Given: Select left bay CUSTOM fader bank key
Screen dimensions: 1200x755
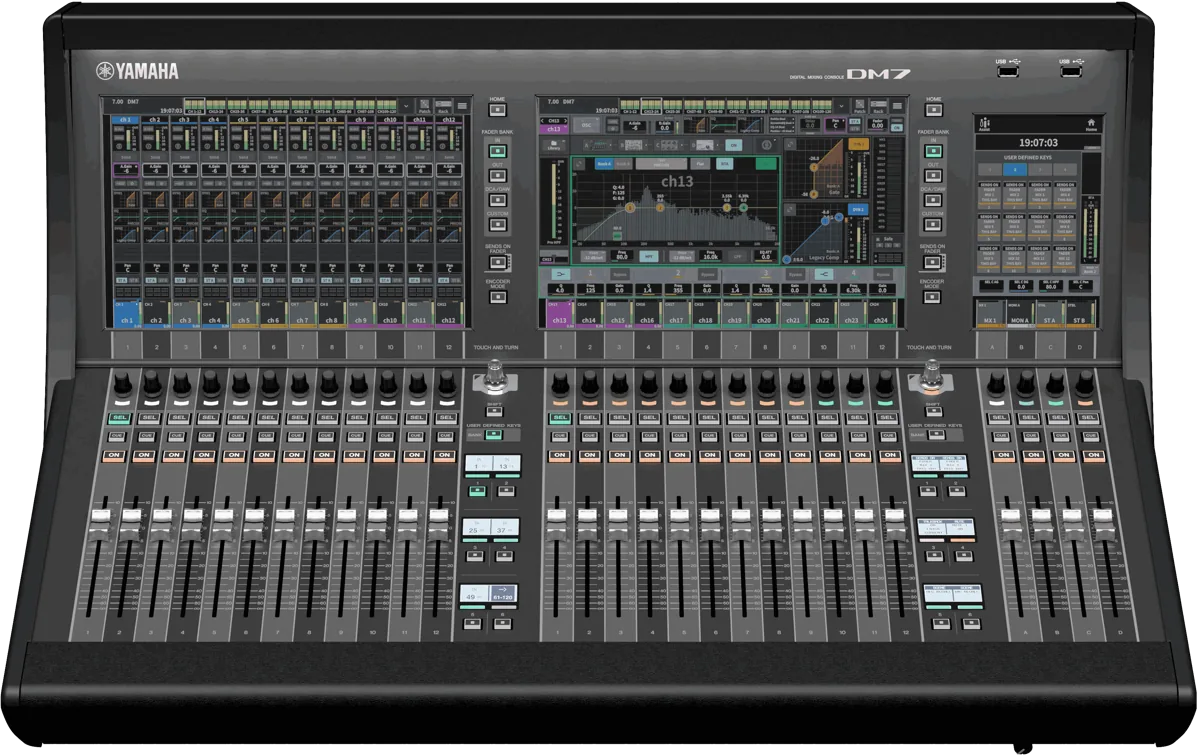Looking at the screenshot, I should pyautogui.click(x=498, y=224).
